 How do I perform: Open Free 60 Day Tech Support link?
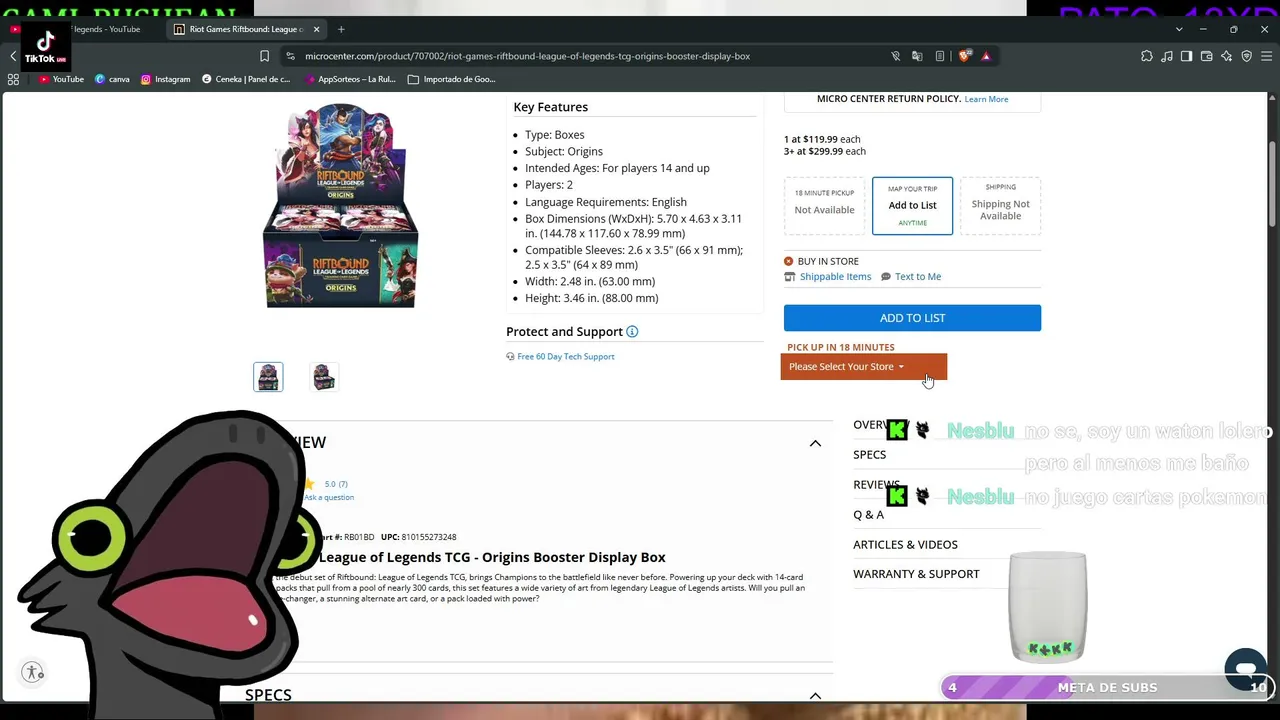(x=566, y=357)
